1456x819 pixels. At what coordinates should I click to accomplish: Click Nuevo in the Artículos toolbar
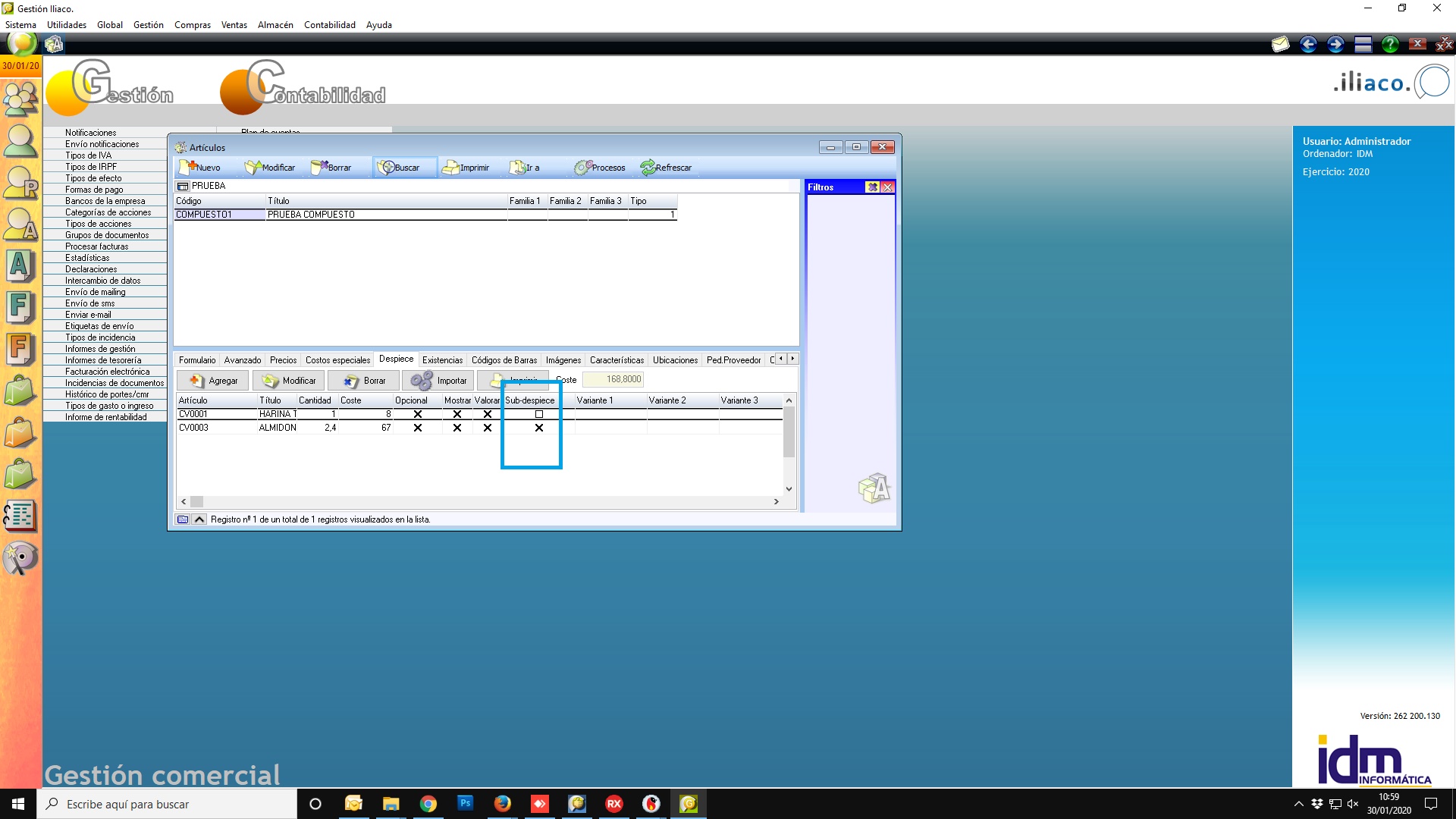200,168
